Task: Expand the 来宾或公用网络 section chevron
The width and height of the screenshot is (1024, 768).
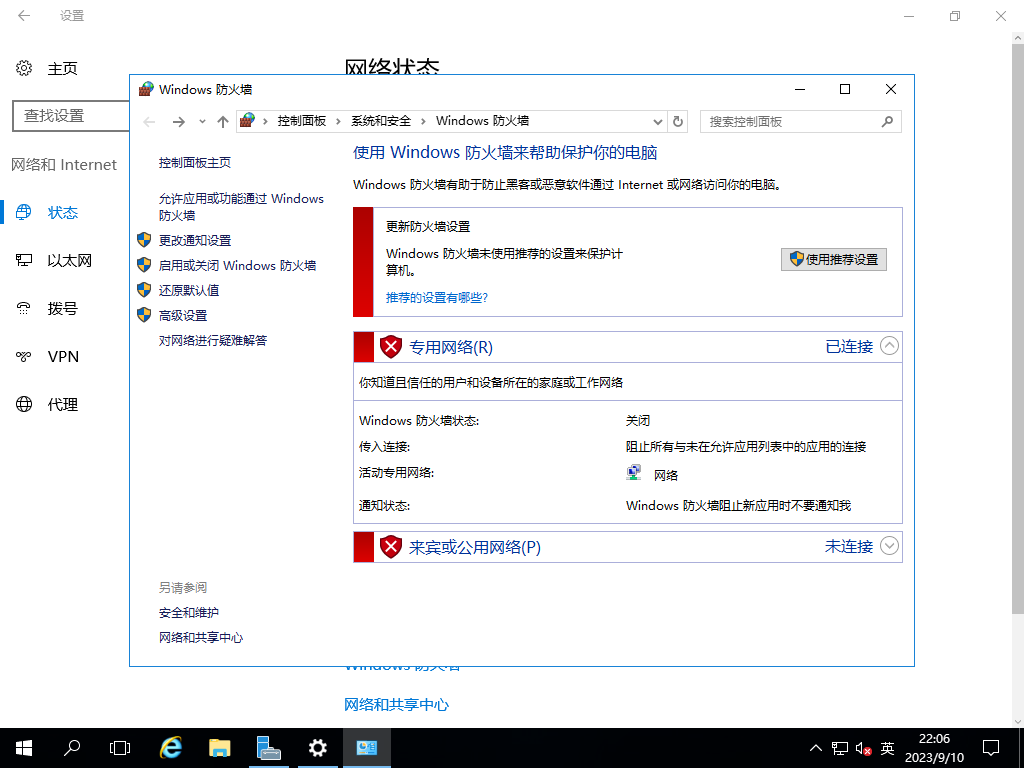Action: (x=889, y=546)
